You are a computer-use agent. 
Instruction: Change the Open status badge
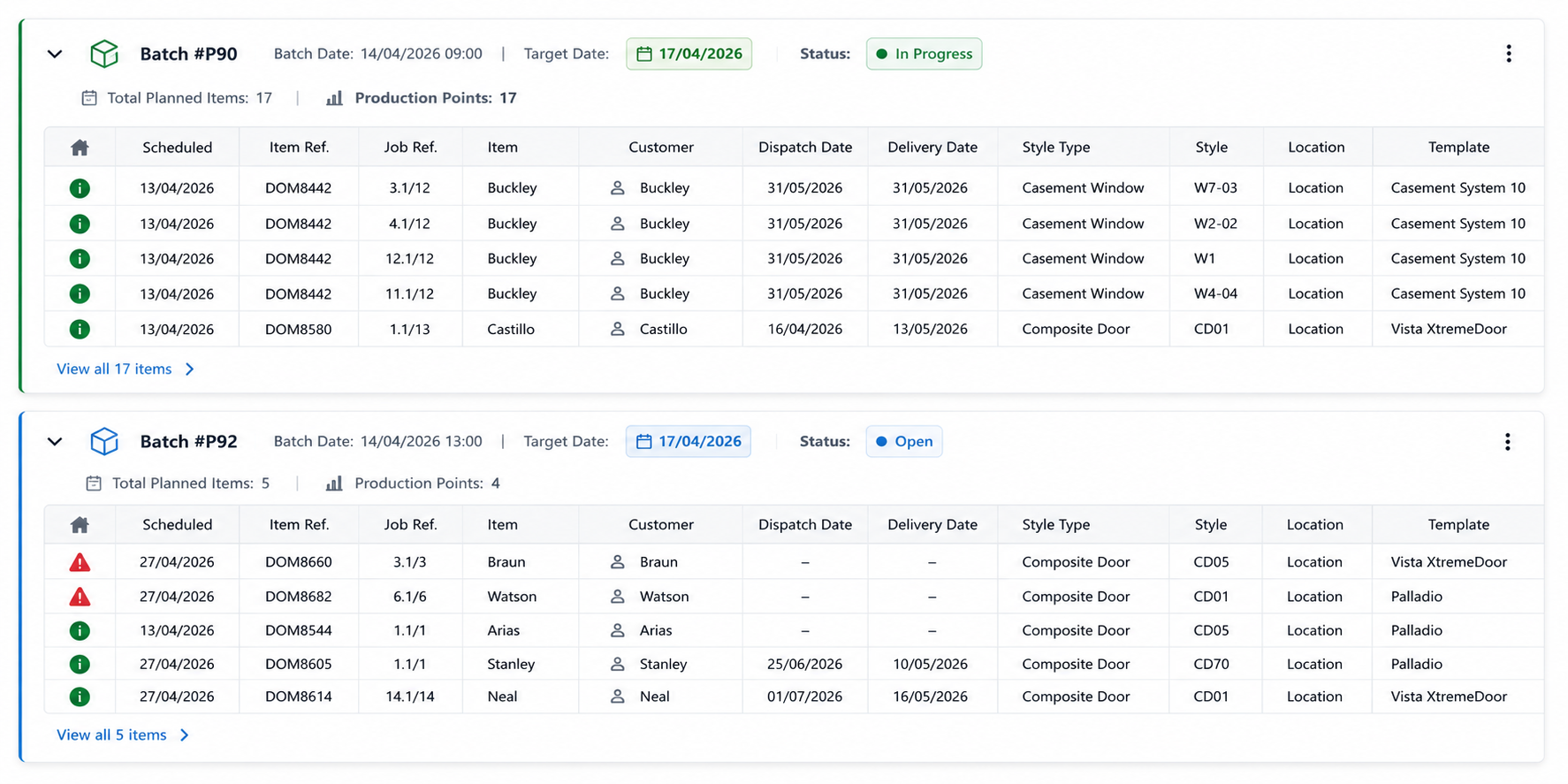pyautogui.click(x=904, y=441)
